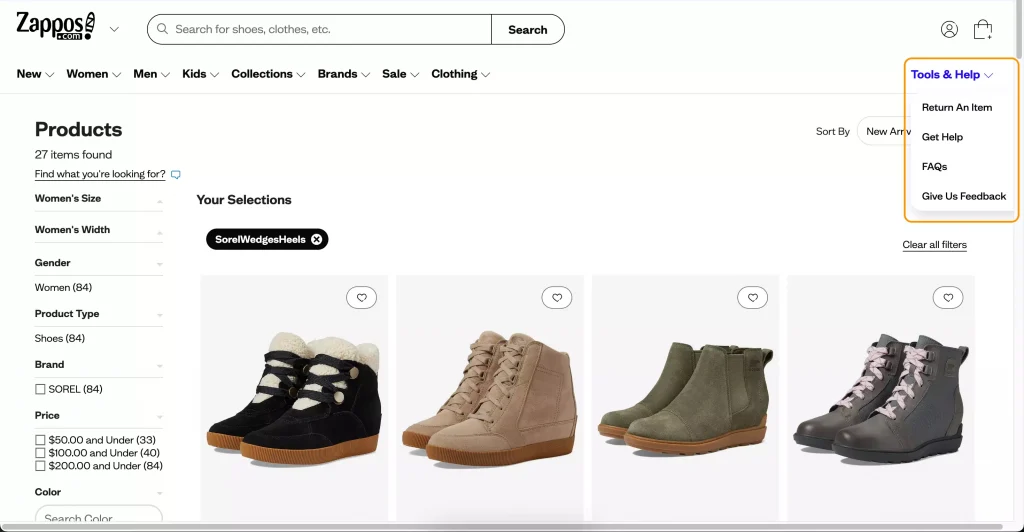Select Get Help from menu
Viewport: 1024px width, 532px height.
coord(942,136)
